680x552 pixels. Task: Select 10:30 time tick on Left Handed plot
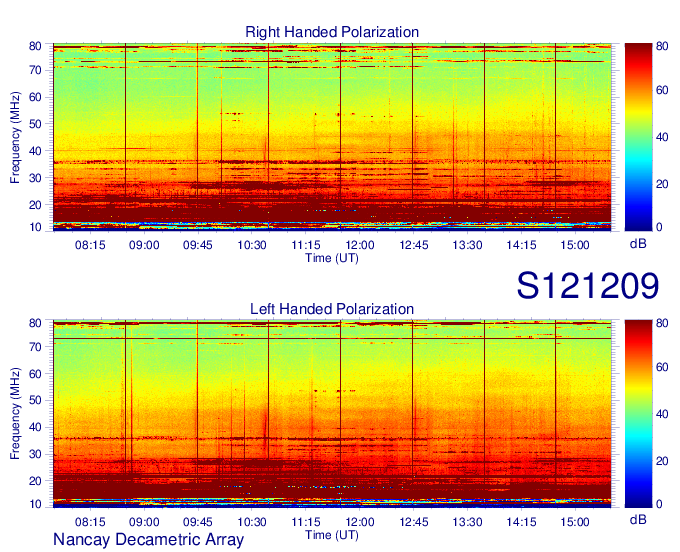pos(252,522)
